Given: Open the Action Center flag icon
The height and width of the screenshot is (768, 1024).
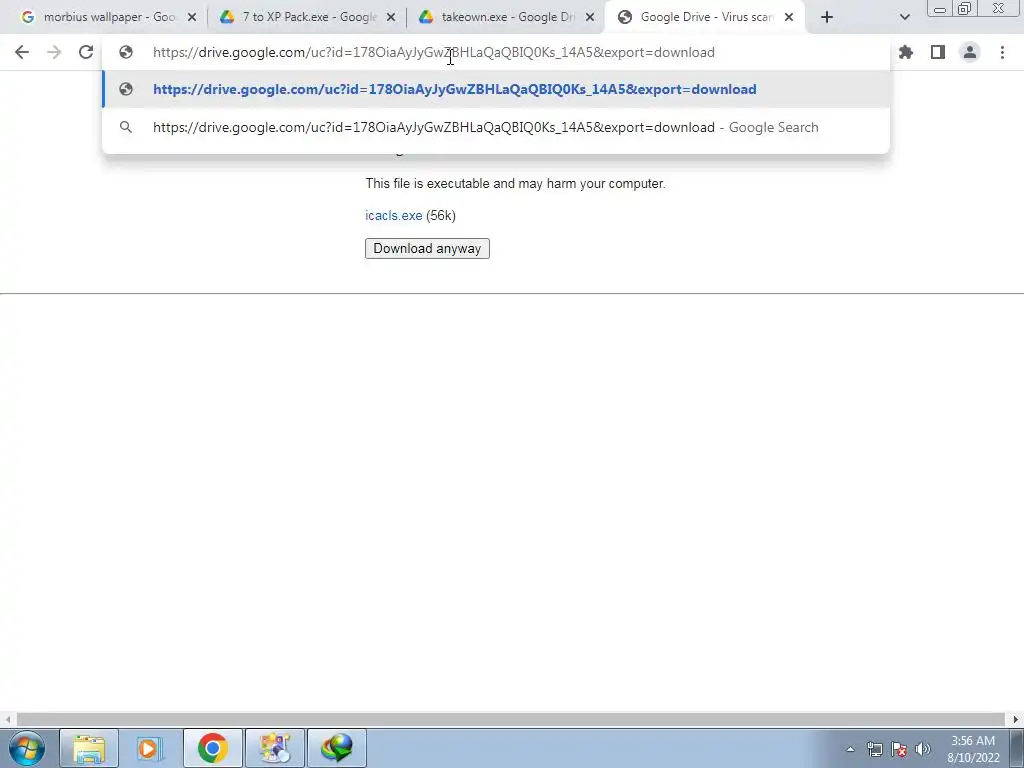Looking at the screenshot, I should pyautogui.click(x=899, y=749).
